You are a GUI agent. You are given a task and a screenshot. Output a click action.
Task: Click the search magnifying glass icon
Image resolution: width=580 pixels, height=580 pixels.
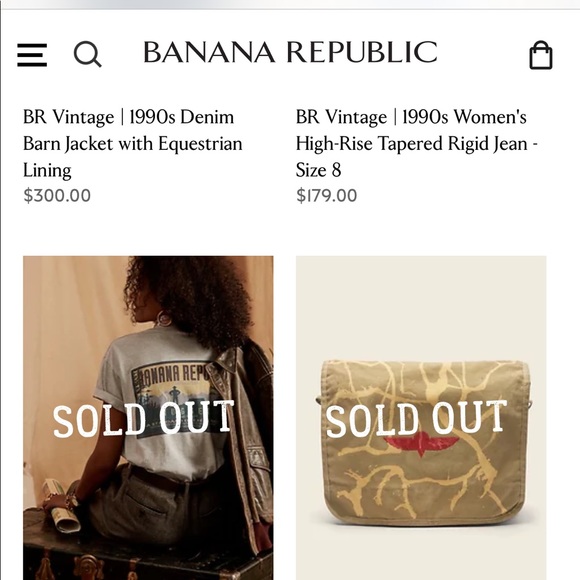click(87, 55)
